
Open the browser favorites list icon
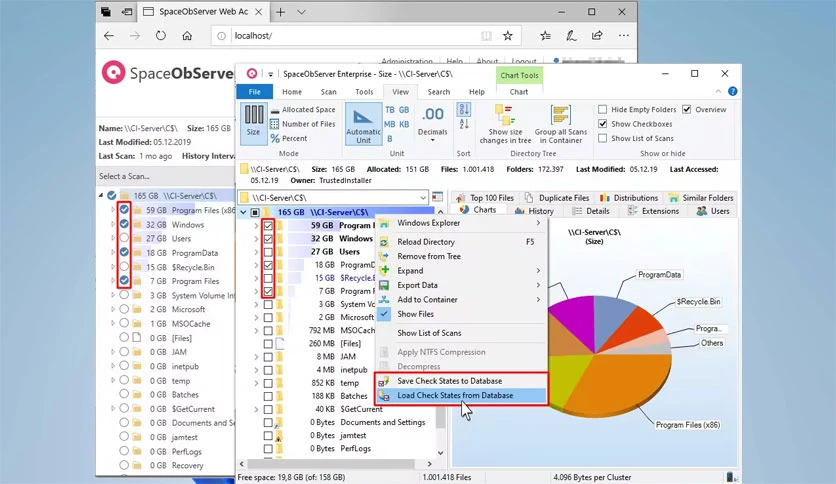tap(545, 36)
